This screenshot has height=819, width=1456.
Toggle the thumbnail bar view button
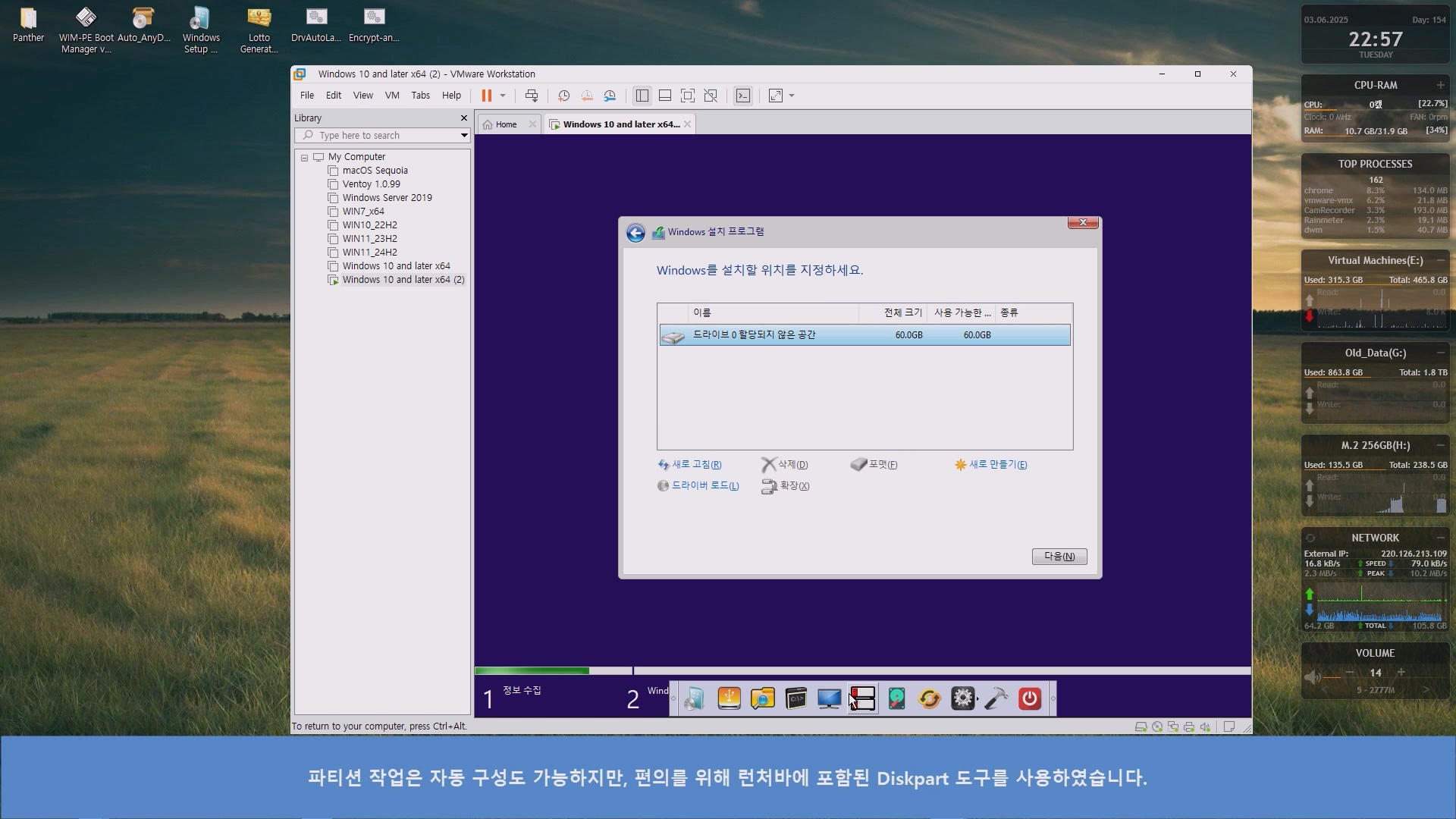(x=665, y=96)
